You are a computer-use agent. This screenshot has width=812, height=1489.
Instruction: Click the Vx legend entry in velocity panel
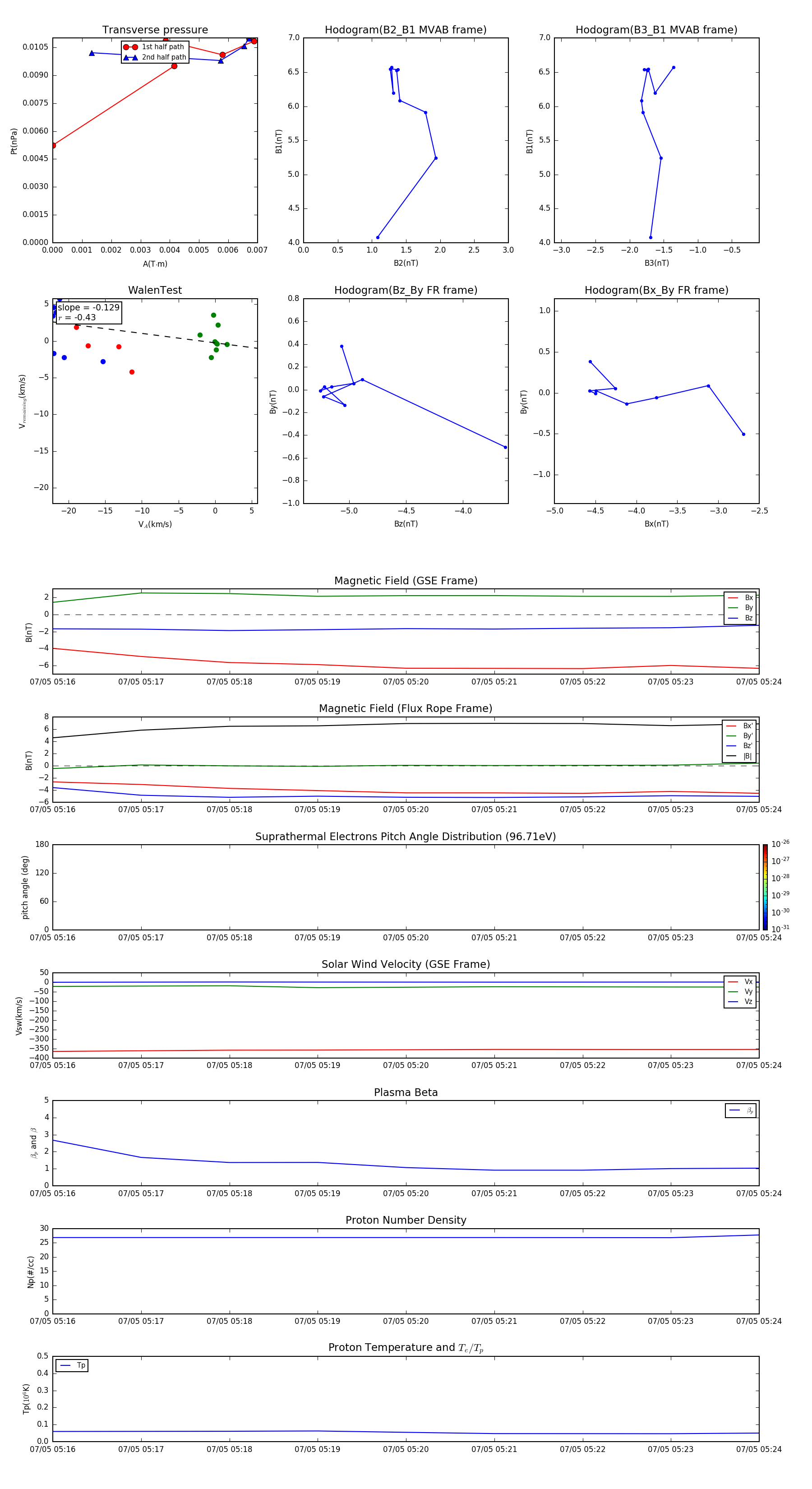pos(740,981)
